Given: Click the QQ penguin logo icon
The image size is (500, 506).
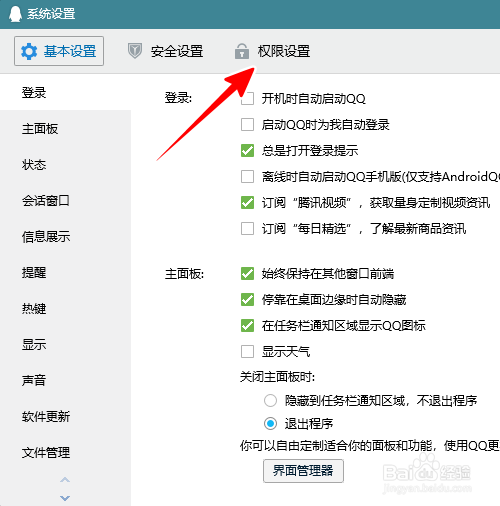Looking at the screenshot, I should 15,14.
